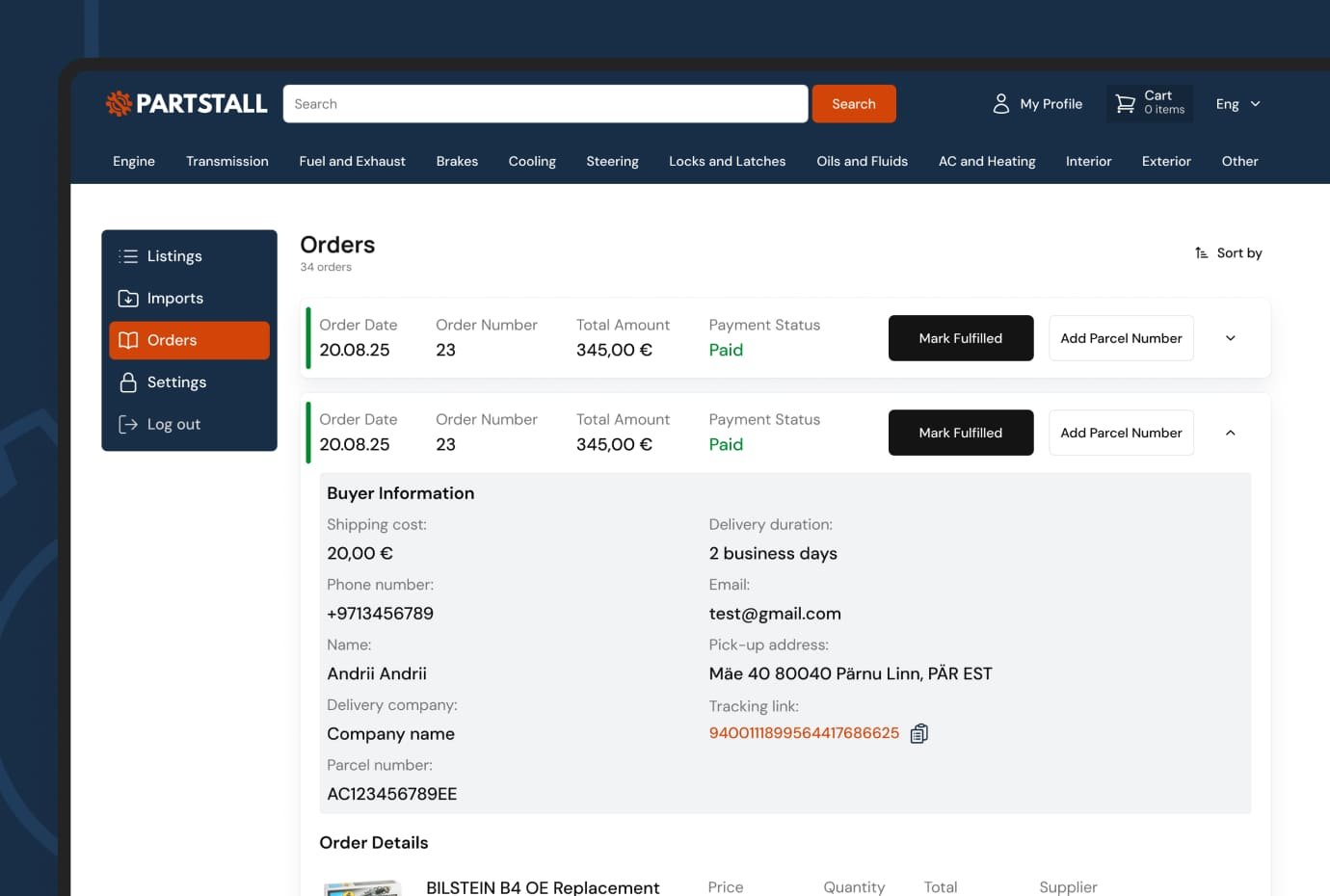Click the Cart "0 items" label

1164,110
